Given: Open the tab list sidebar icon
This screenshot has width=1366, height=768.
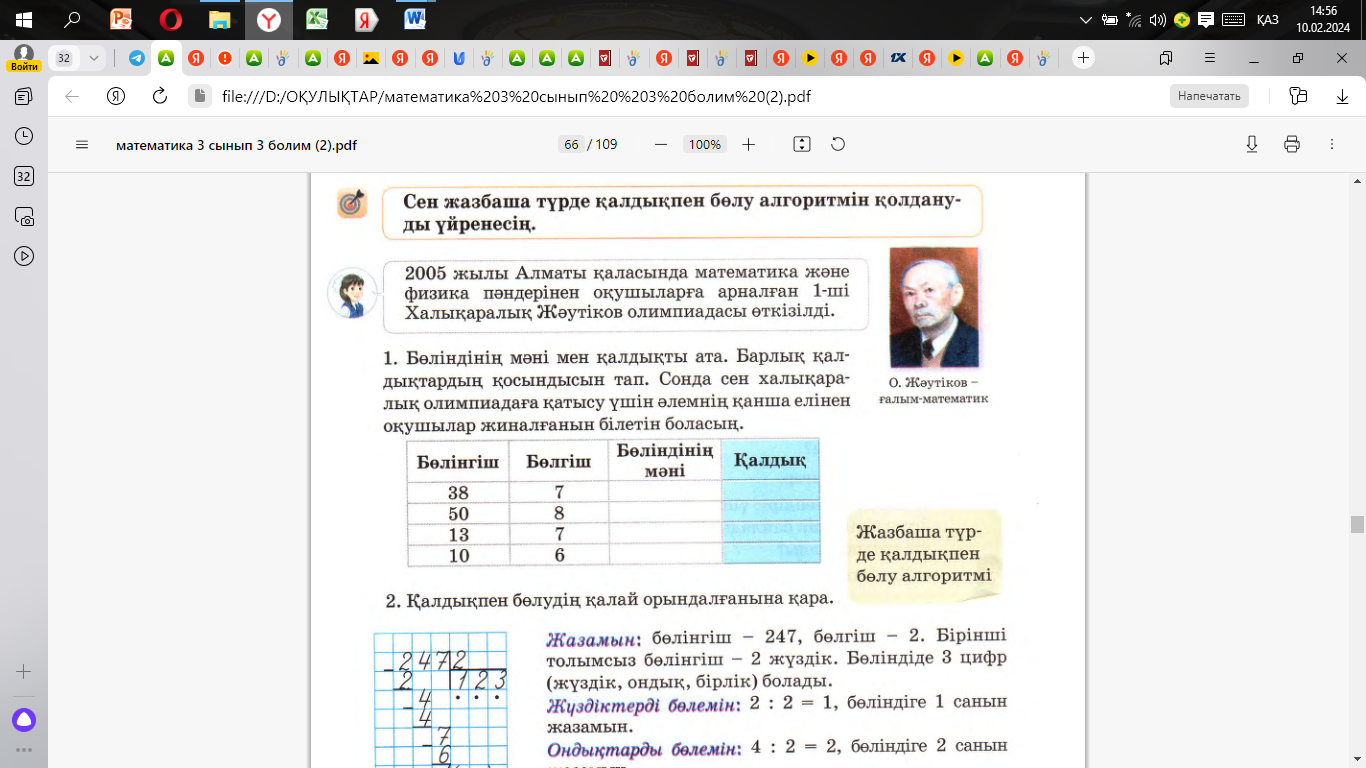Looking at the screenshot, I should pyautogui.click(x=24, y=96).
